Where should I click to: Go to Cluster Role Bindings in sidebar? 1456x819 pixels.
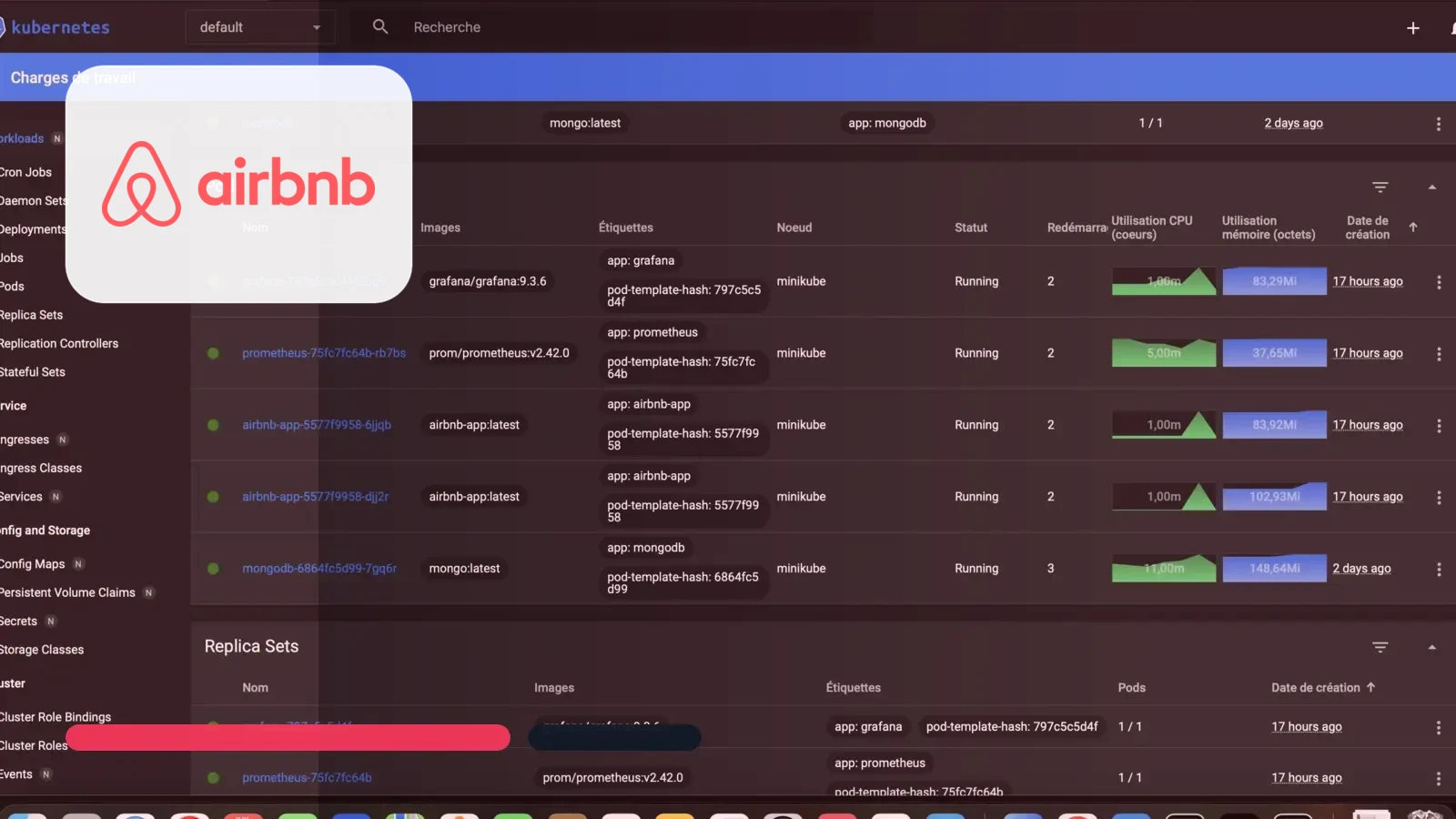(56, 717)
